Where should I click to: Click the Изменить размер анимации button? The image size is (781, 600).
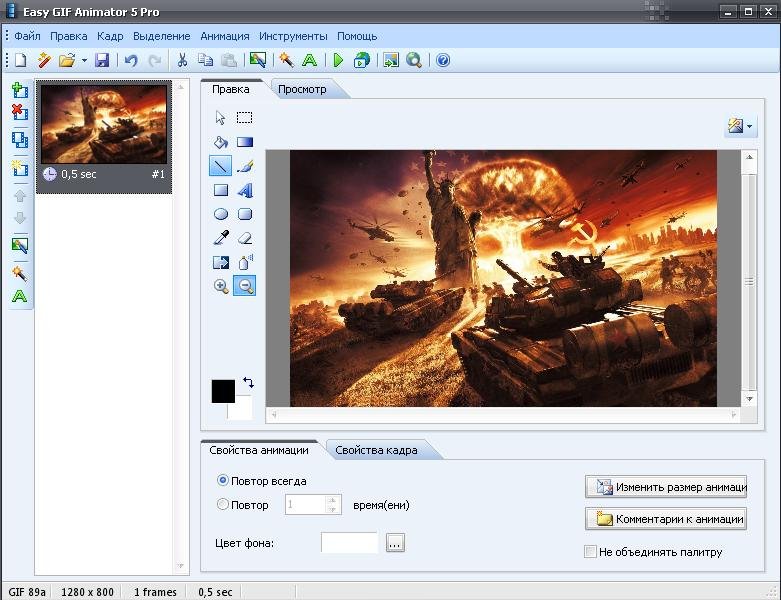point(666,487)
